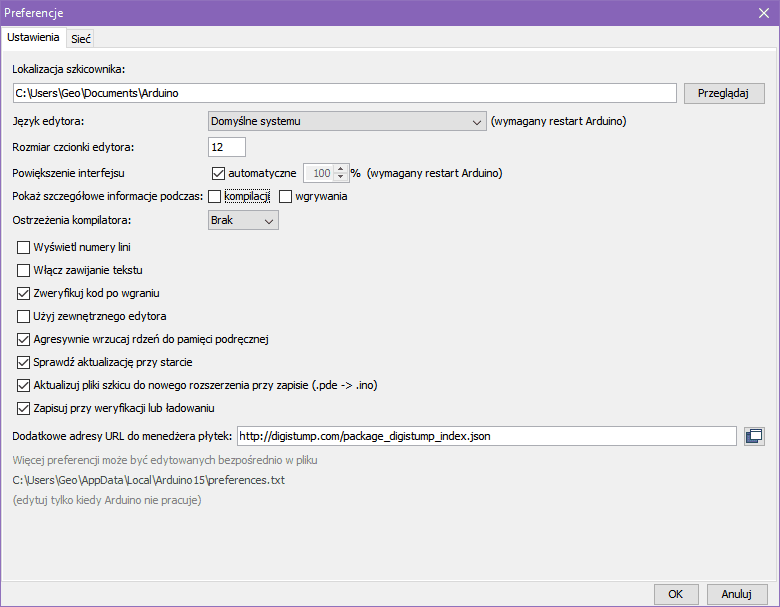Enable Użyj zewnętrznego edytora option
The image size is (780, 607).
pos(25,316)
